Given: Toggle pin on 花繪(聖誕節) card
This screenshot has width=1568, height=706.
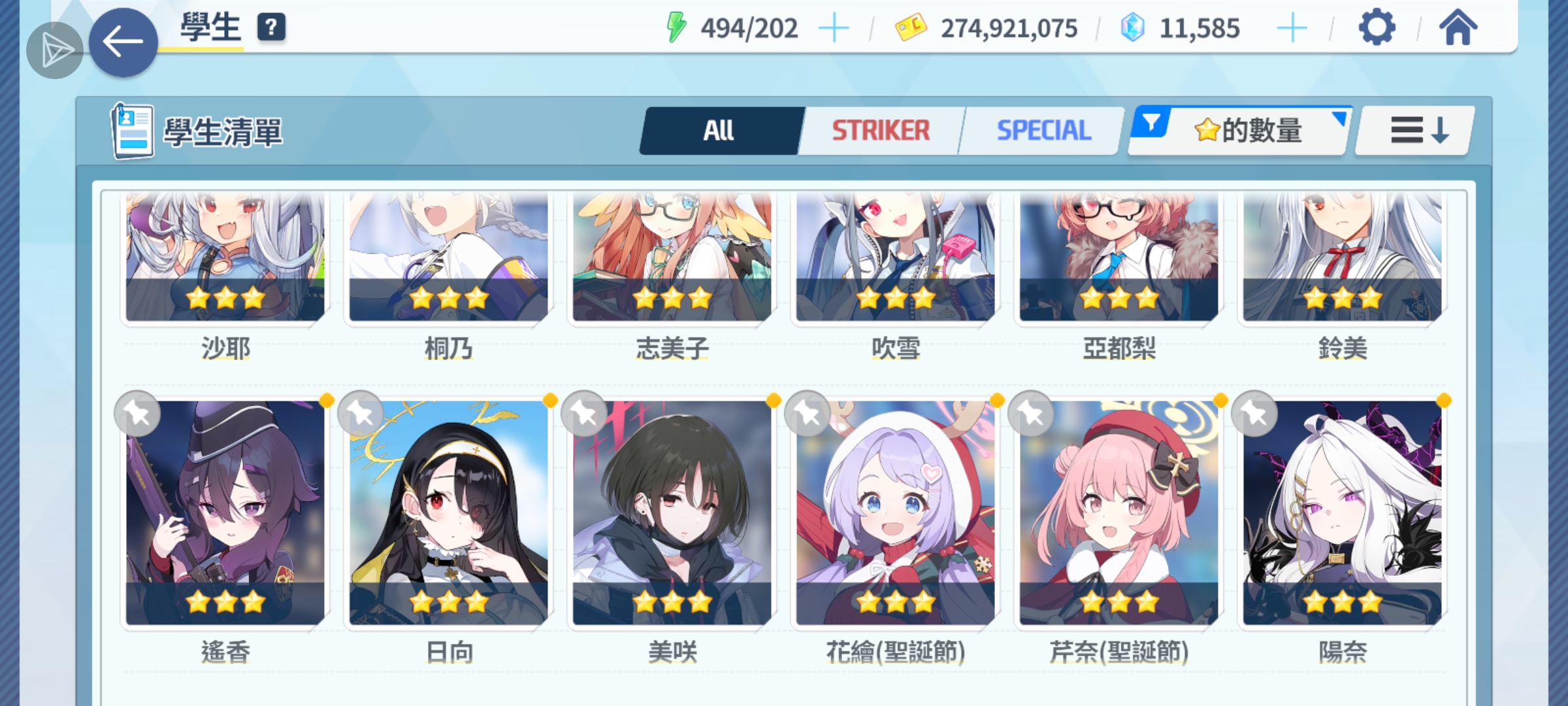Looking at the screenshot, I should [x=808, y=414].
